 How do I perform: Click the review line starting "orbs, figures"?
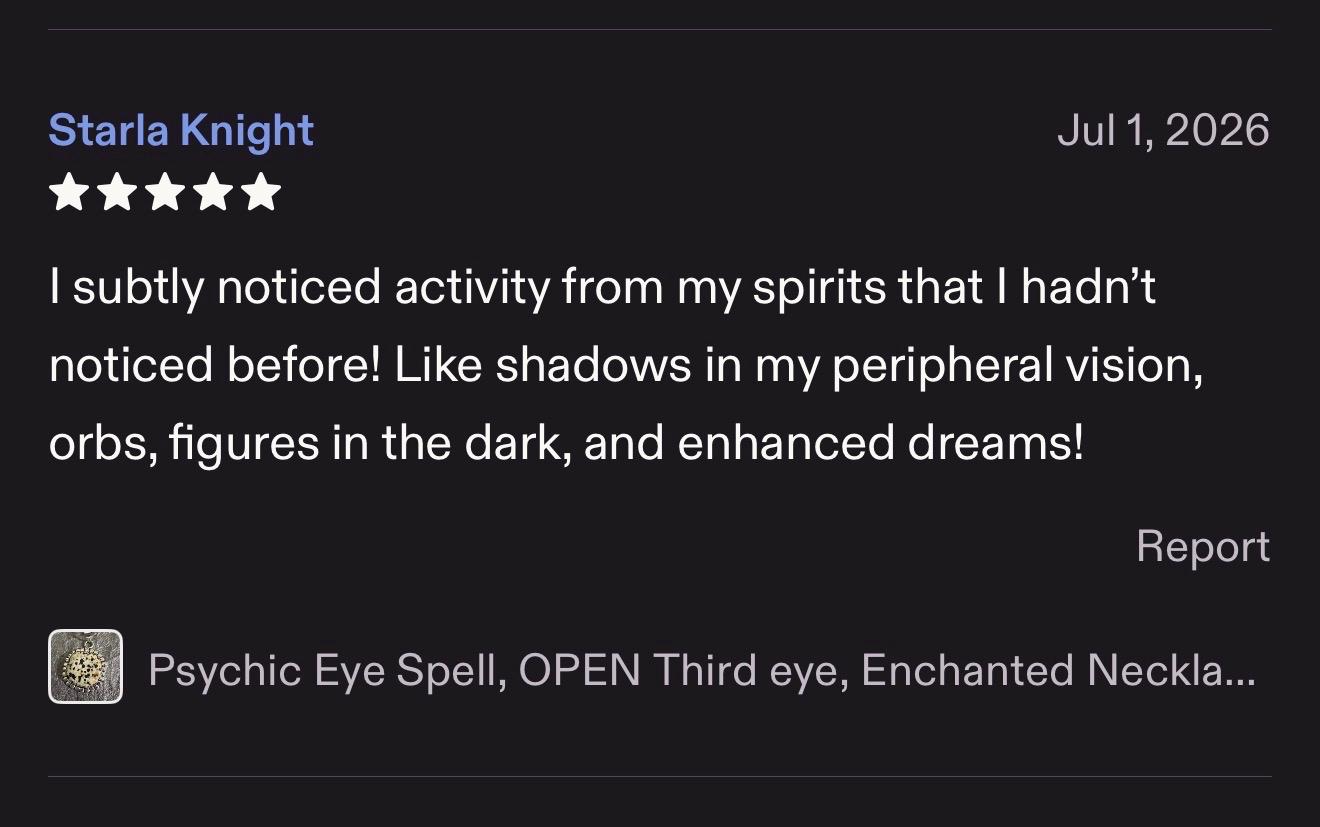[566, 443]
